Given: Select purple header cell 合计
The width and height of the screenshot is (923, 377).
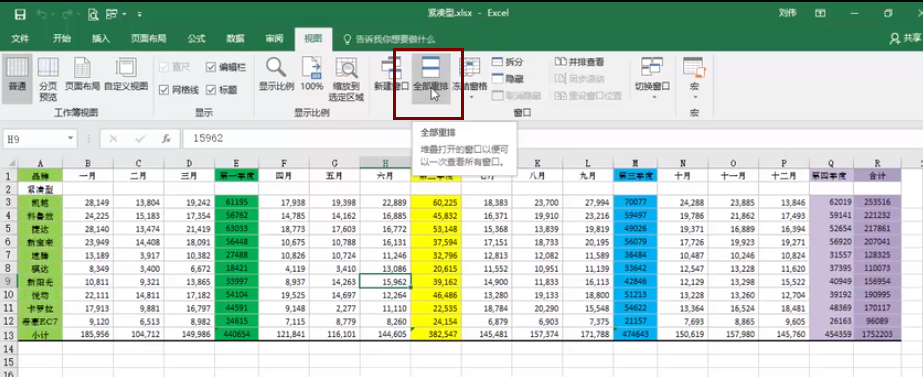Looking at the screenshot, I should click(877, 175).
